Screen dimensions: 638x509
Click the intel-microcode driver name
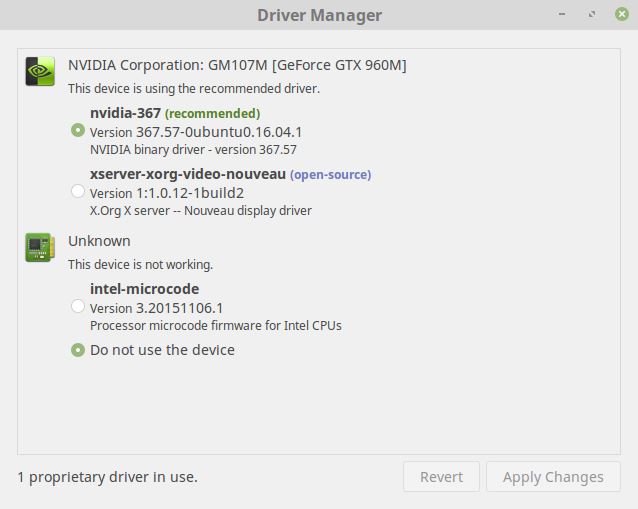point(144,289)
